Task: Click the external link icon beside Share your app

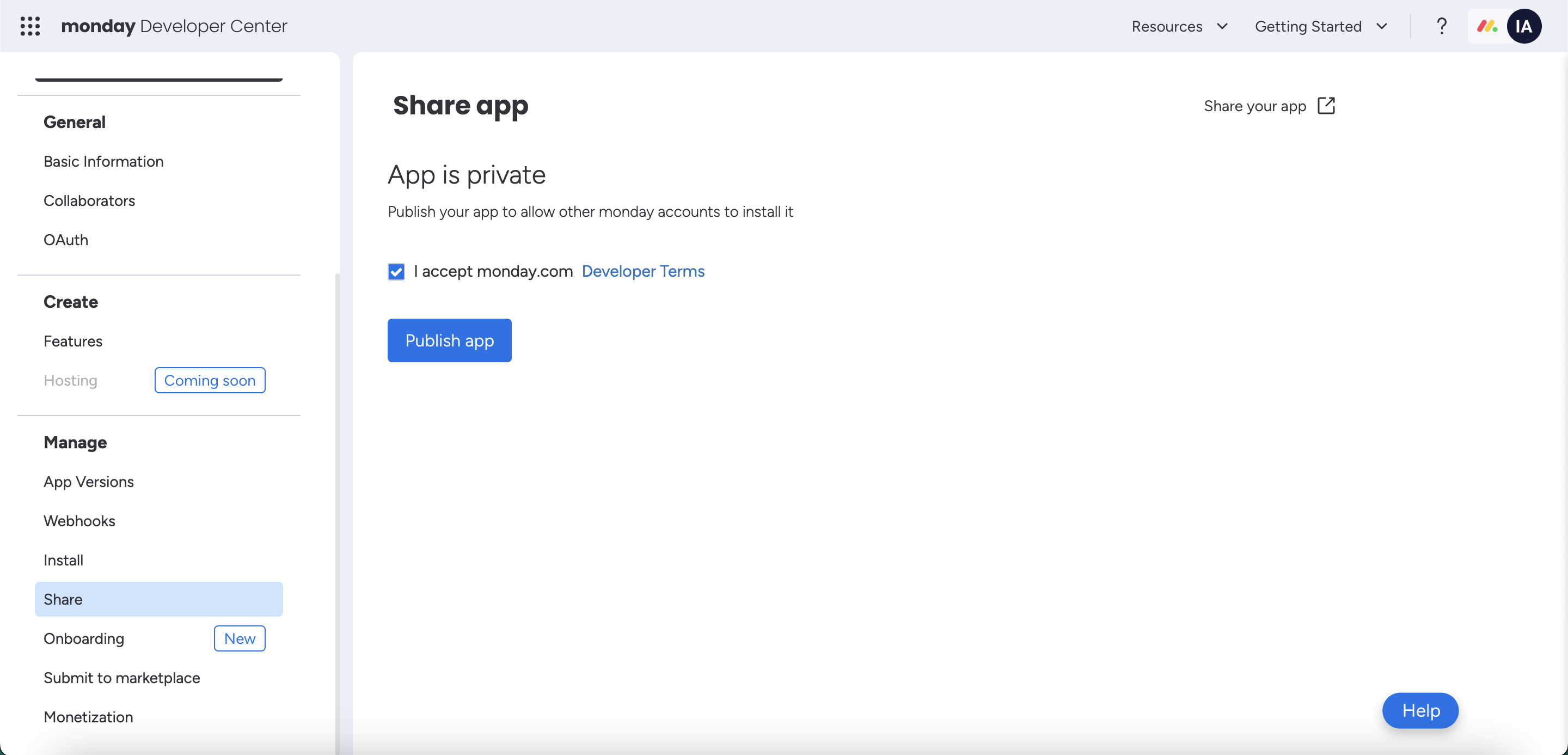Action: pos(1326,106)
